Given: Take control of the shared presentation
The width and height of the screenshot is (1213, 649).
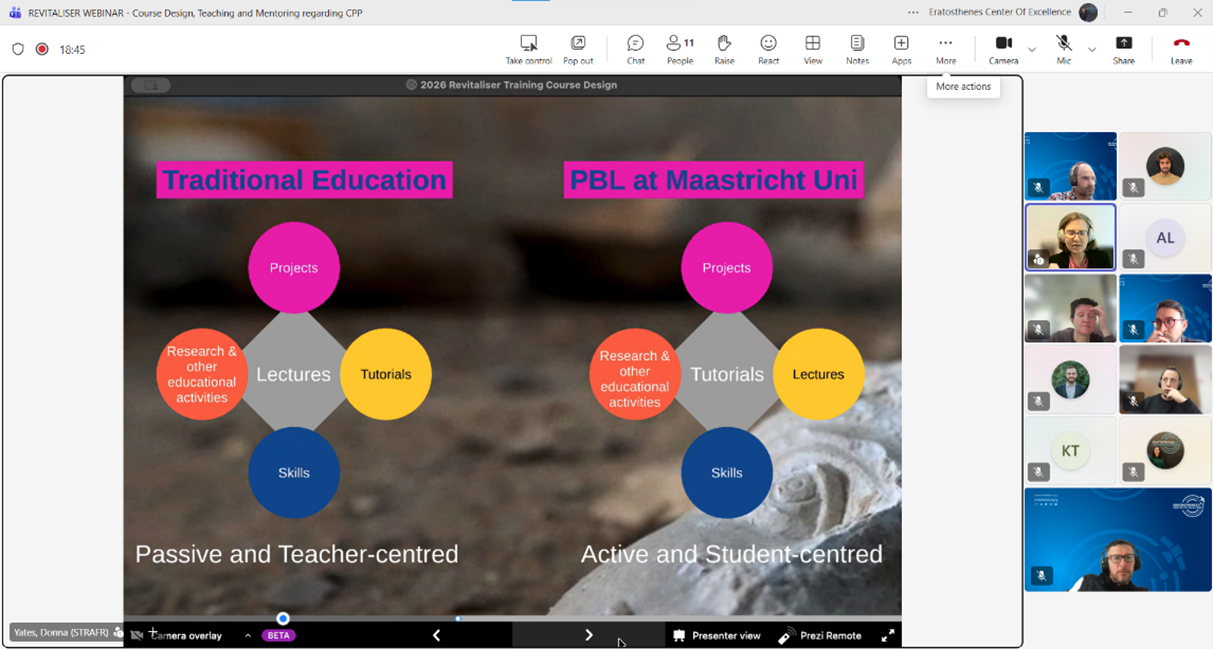Looking at the screenshot, I should pyautogui.click(x=528, y=49).
